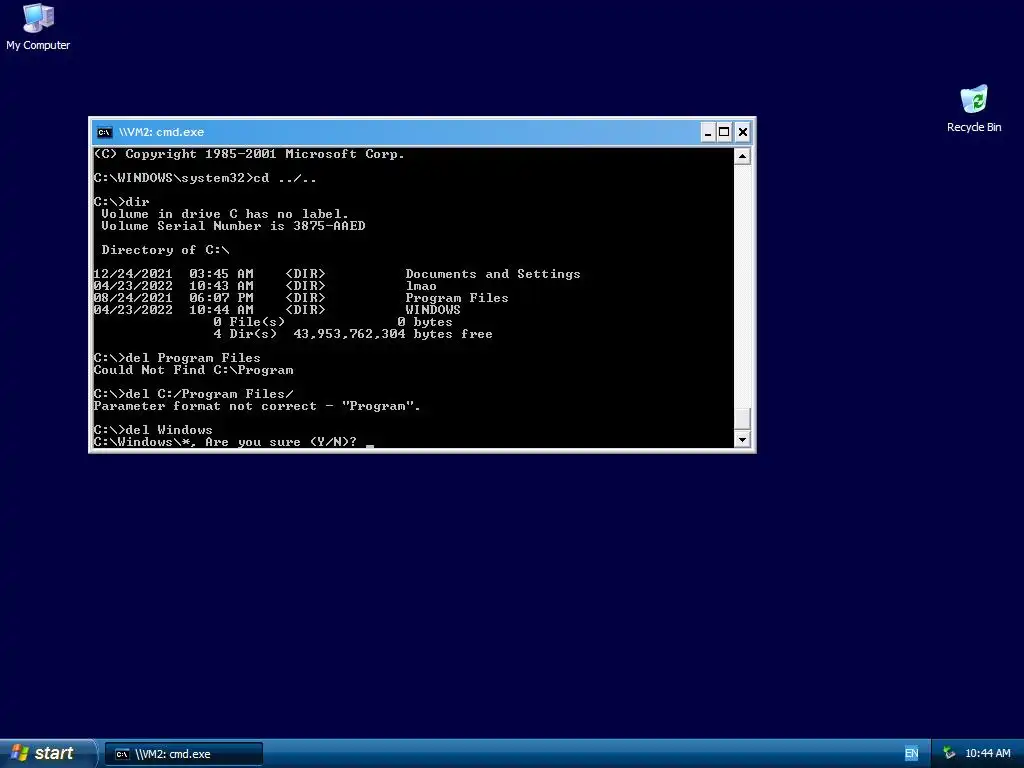Click the console scrollbar up arrow

pyautogui.click(x=742, y=156)
